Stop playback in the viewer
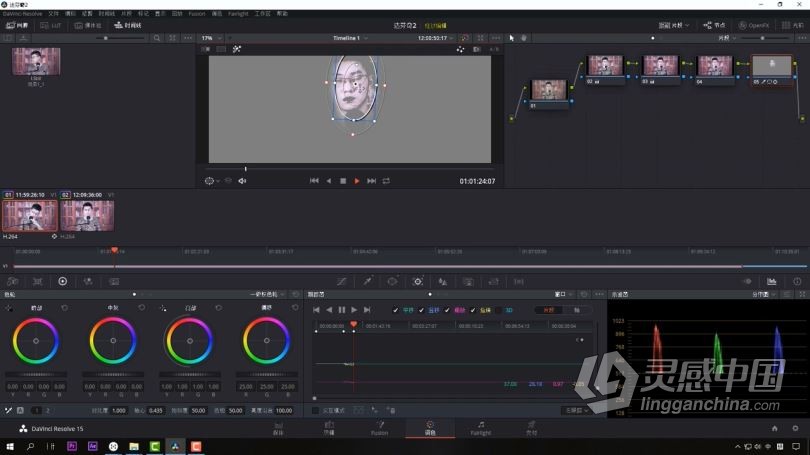 (x=342, y=181)
